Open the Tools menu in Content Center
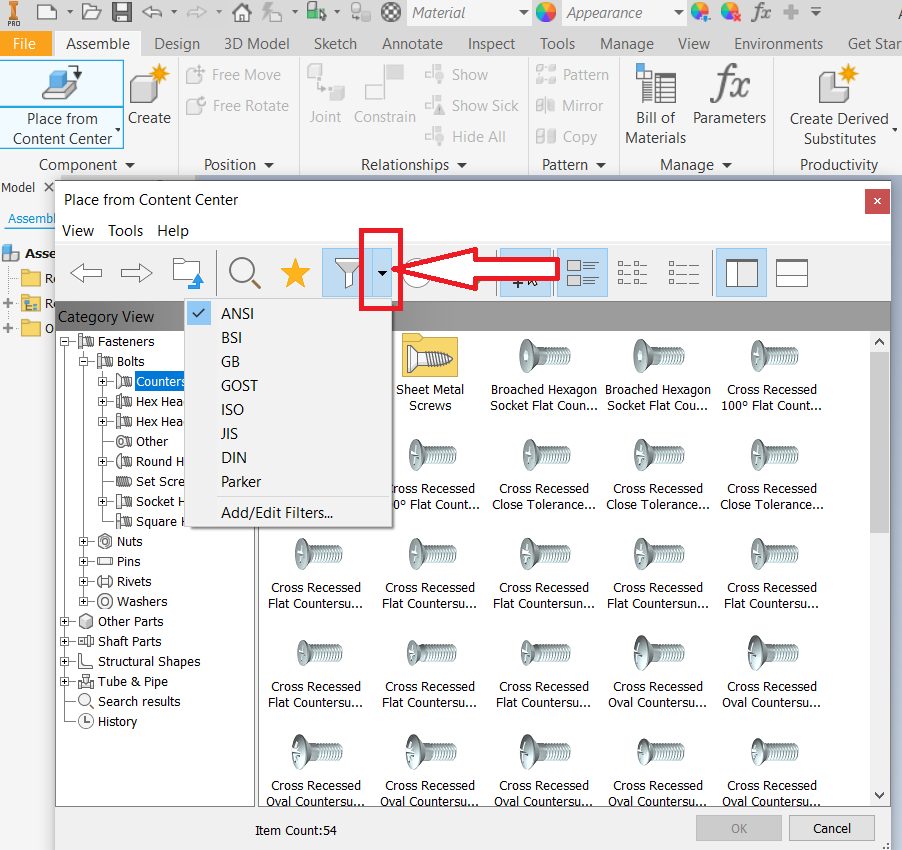Image resolution: width=902 pixels, height=850 pixels. [x=125, y=230]
